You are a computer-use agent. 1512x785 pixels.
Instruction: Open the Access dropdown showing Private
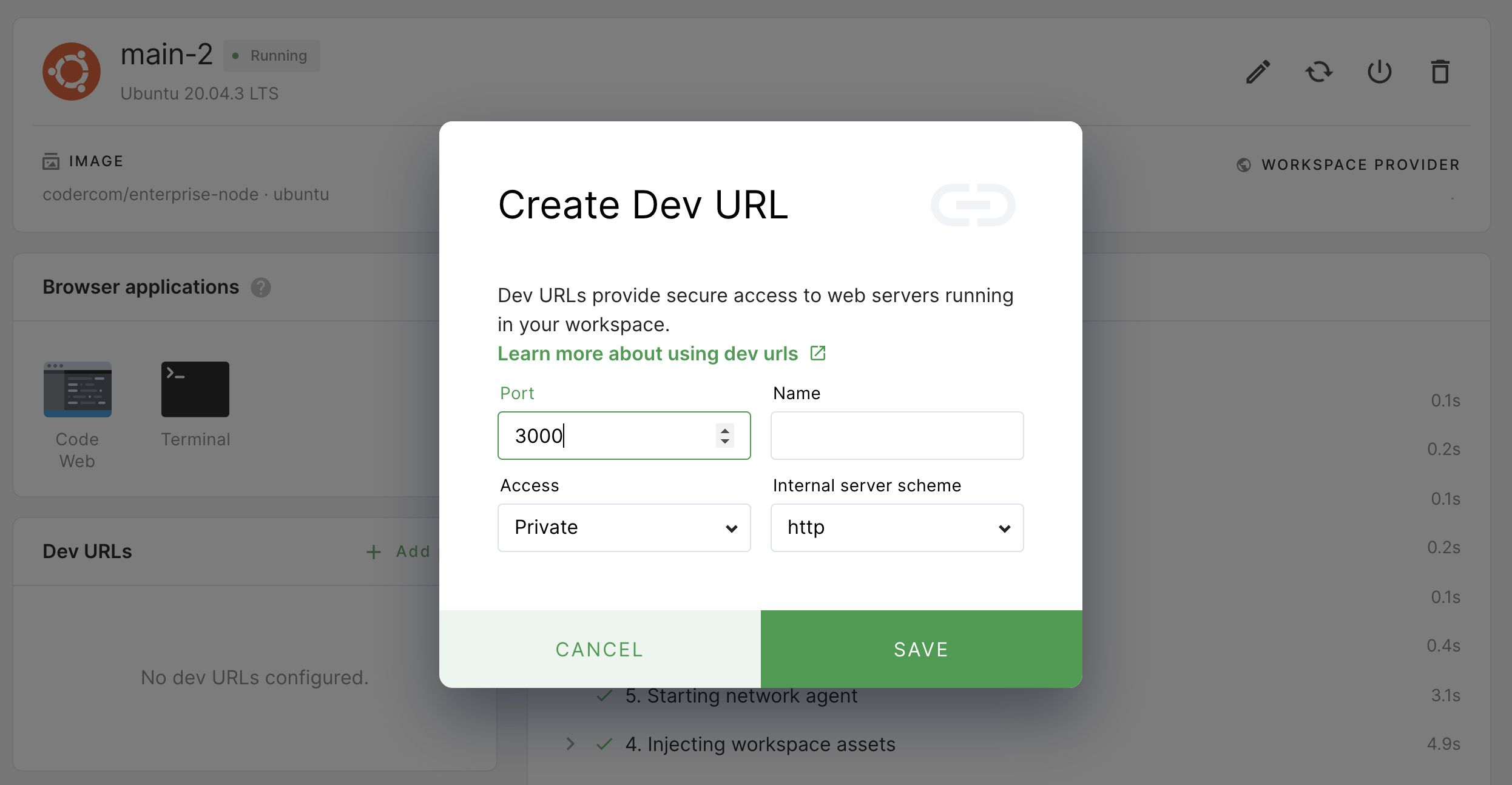tap(624, 528)
